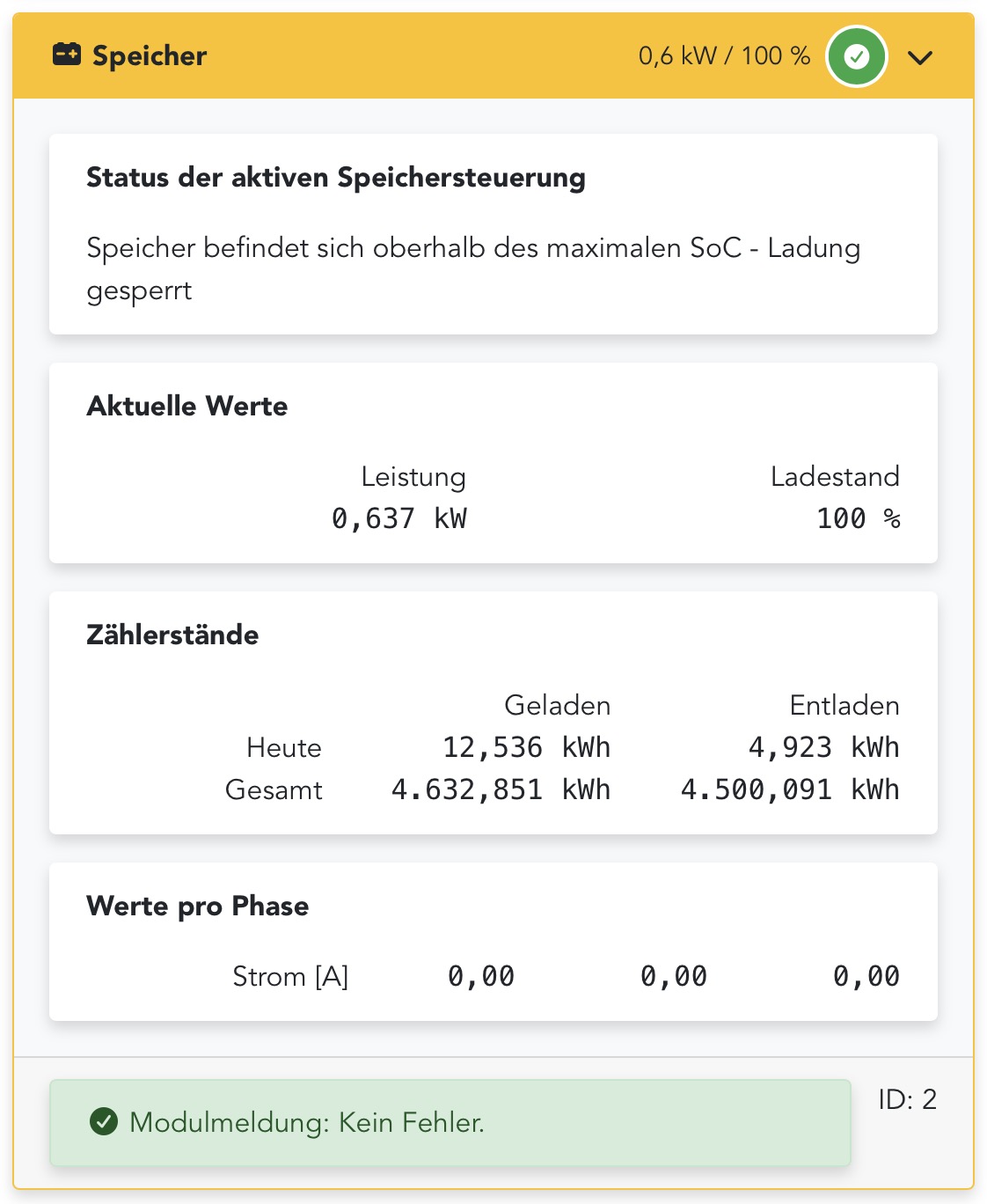Click the 'Ladung gesperrt' status message text
Screen dimensions: 987x1204
coord(472,268)
